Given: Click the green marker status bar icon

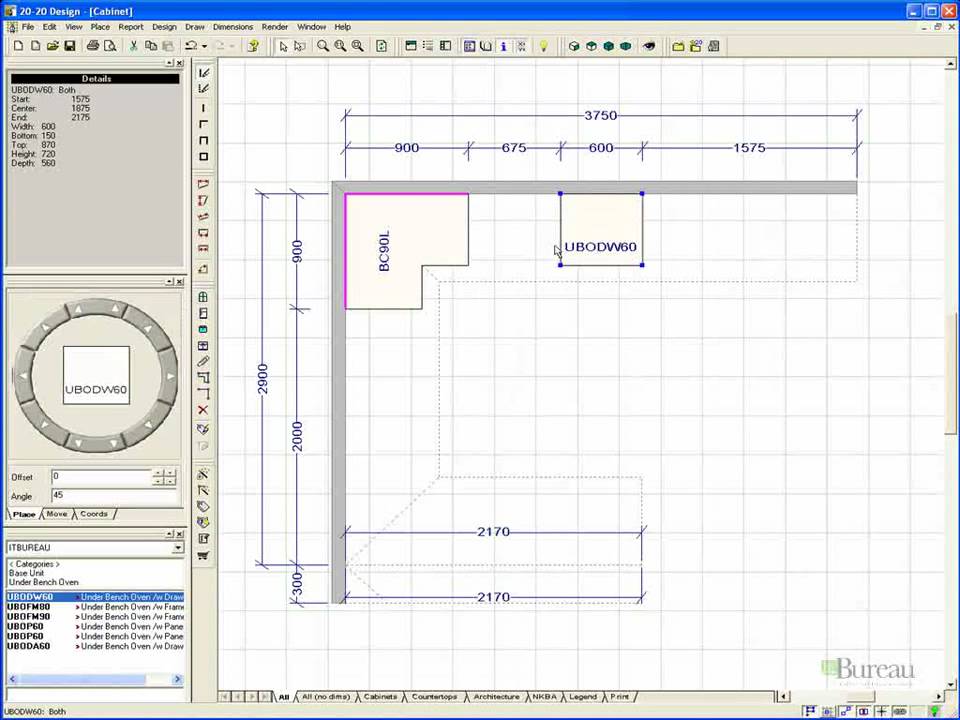Looking at the screenshot, I should (x=935, y=711).
